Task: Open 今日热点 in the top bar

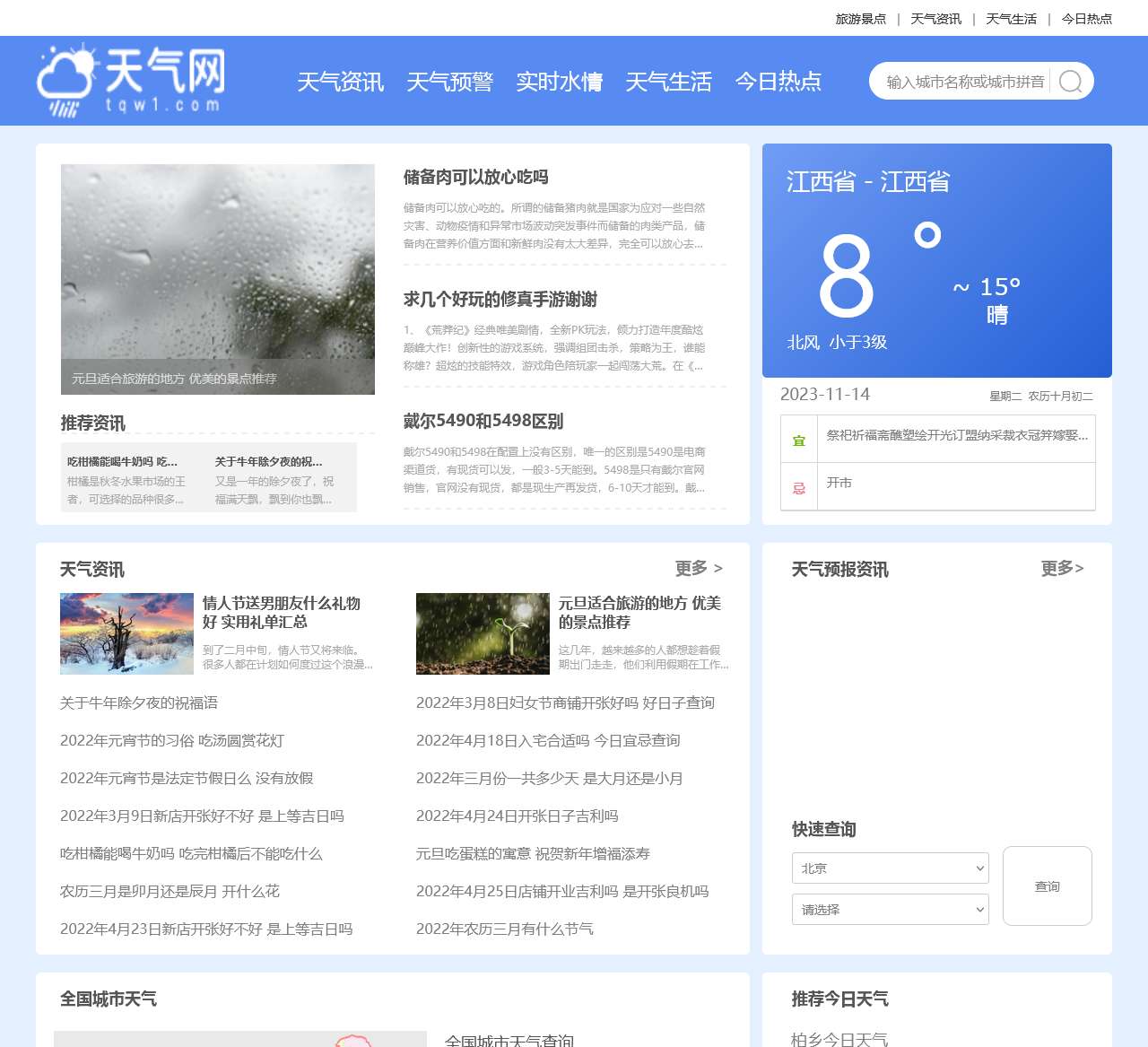Action: [1085, 18]
